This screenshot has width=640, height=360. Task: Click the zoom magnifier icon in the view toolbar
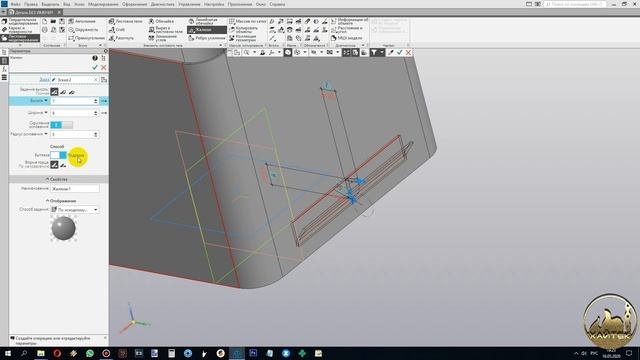247,53
